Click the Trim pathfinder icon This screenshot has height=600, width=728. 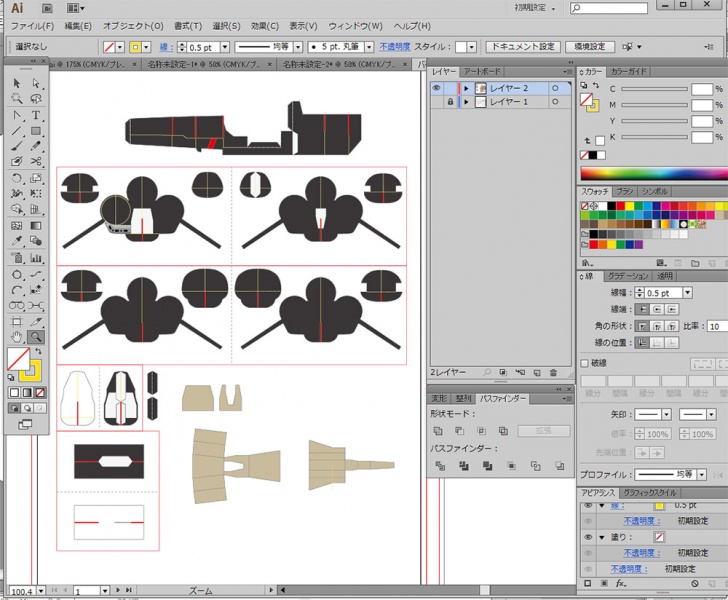click(x=463, y=466)
